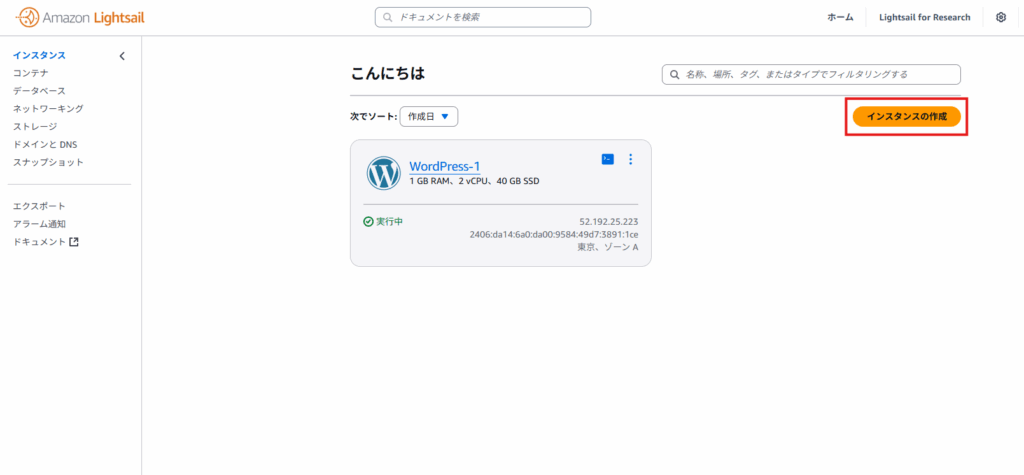Click the green running status check icon
The height and width of the screenshot is (475, 1024).
[368, 221]
